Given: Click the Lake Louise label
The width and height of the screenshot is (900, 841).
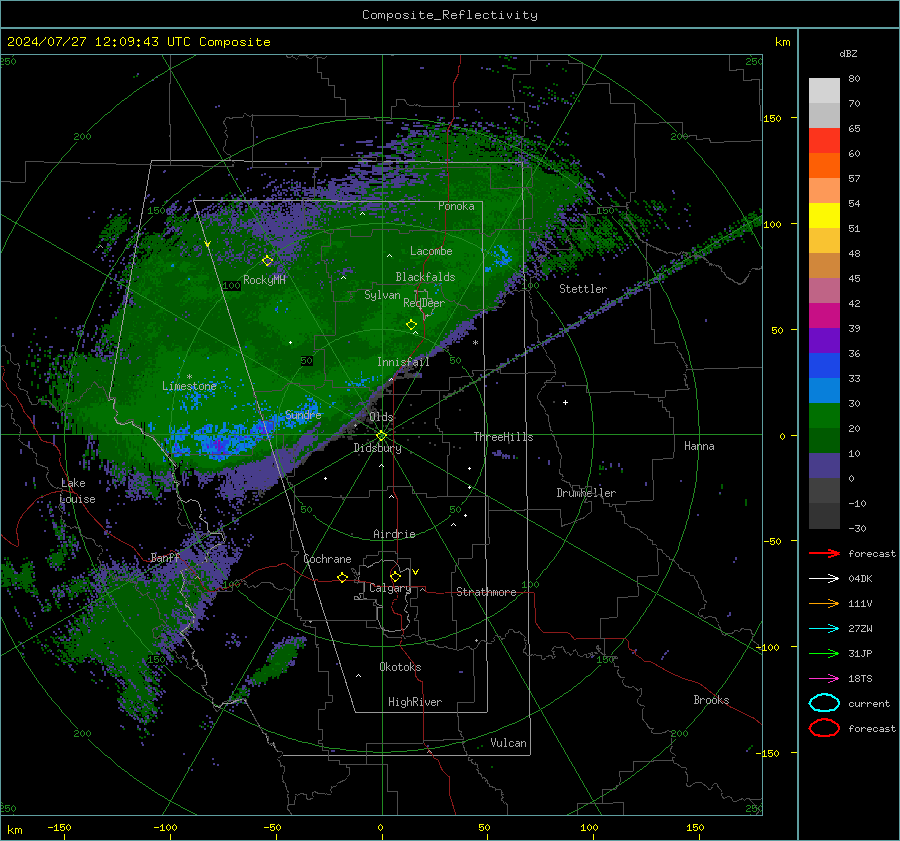Looking at the screenshot, I should pyautogui.click(x=77, y=491).
